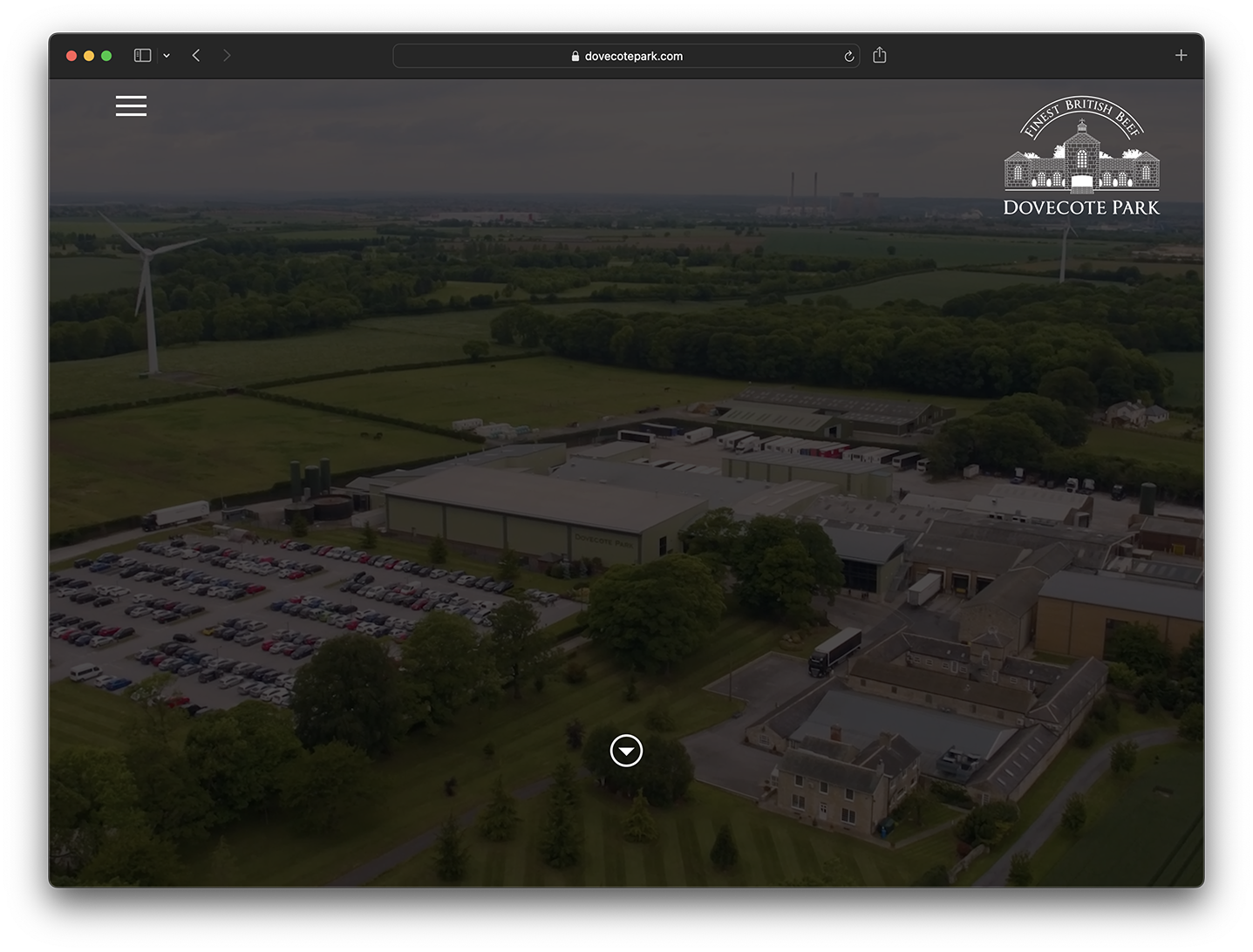The width and height of the screenshot is (1253, 952).
Task: Reload the dovecotepark.com page
Action: pyautogui.click(x=848, y=55)
